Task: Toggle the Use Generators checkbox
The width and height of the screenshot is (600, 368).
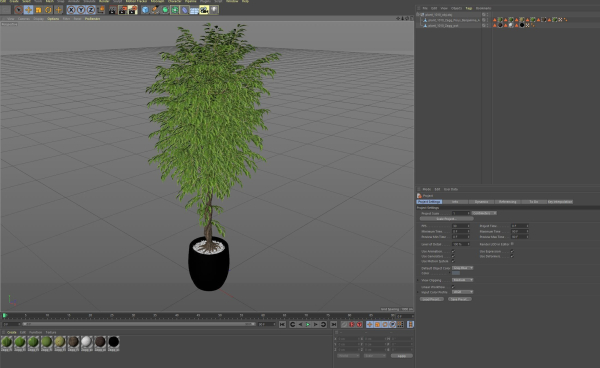Action: pyautogui.click(x=453, y=256)
